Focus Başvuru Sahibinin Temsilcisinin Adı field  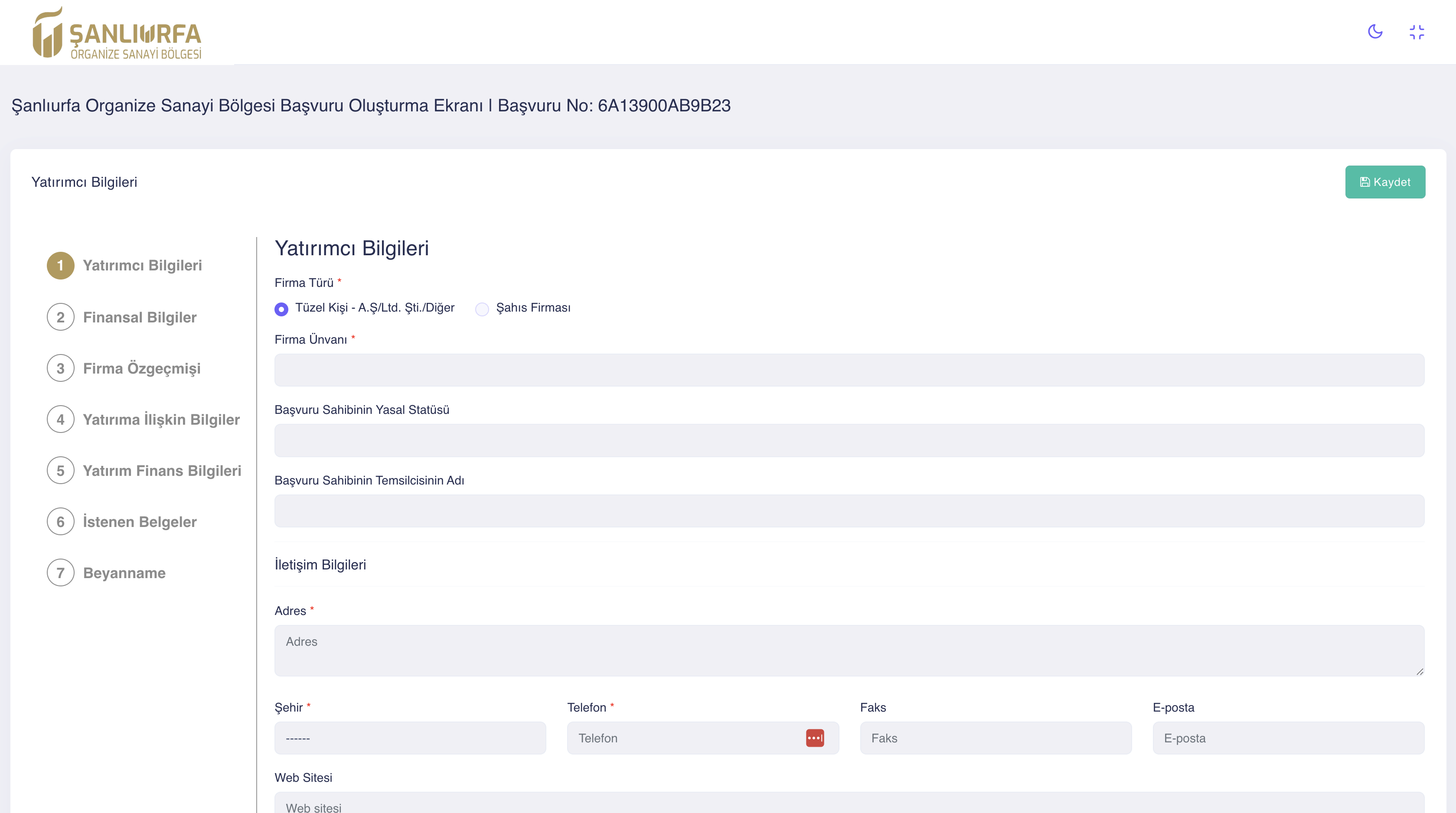[x=849, y=511]
